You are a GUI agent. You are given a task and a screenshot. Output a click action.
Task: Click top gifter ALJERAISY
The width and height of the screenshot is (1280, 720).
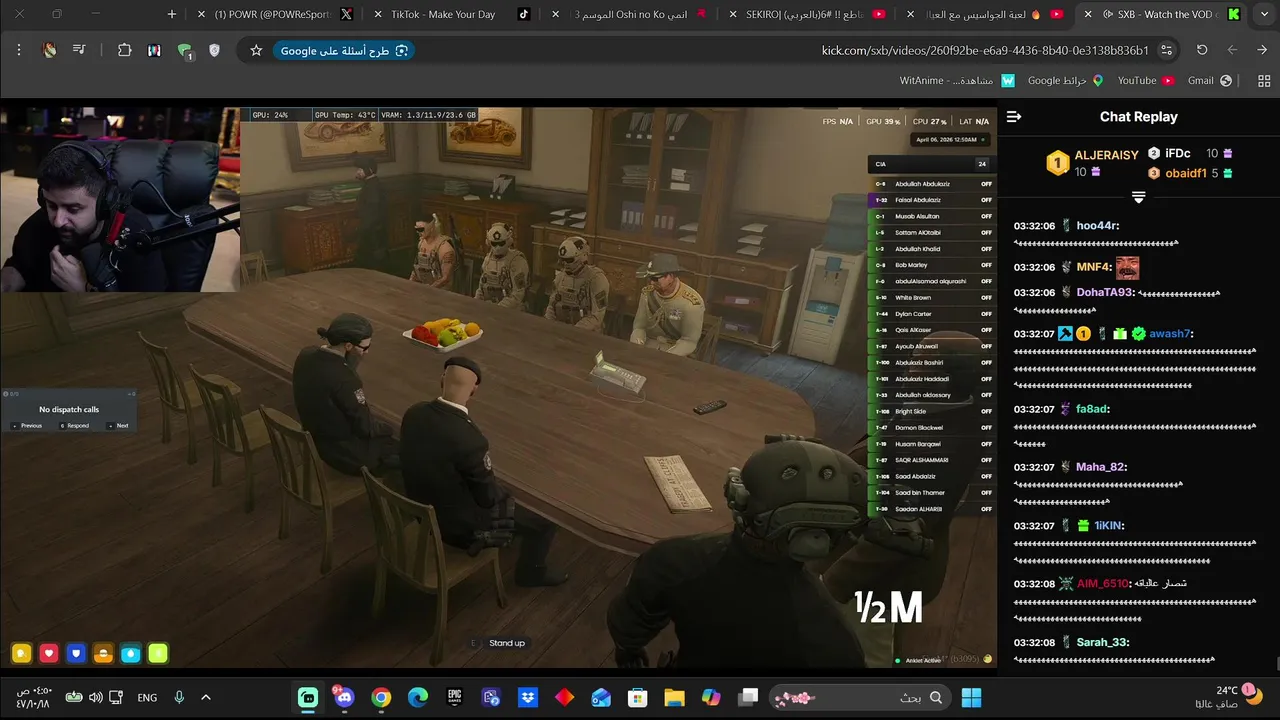tap(1106, 155)
